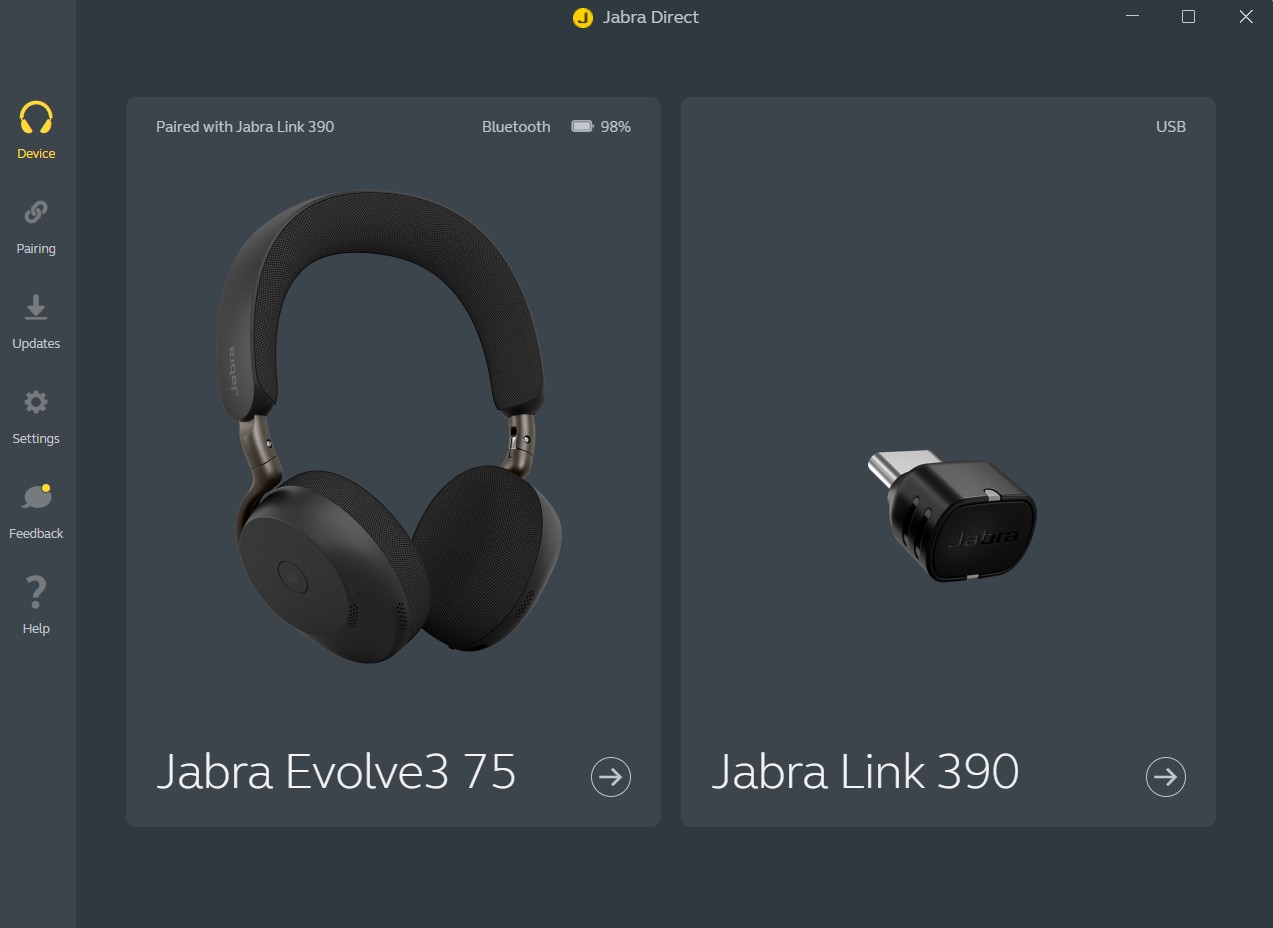Open Jabra Link 390 arrow button

click(x=1166, y=777)
